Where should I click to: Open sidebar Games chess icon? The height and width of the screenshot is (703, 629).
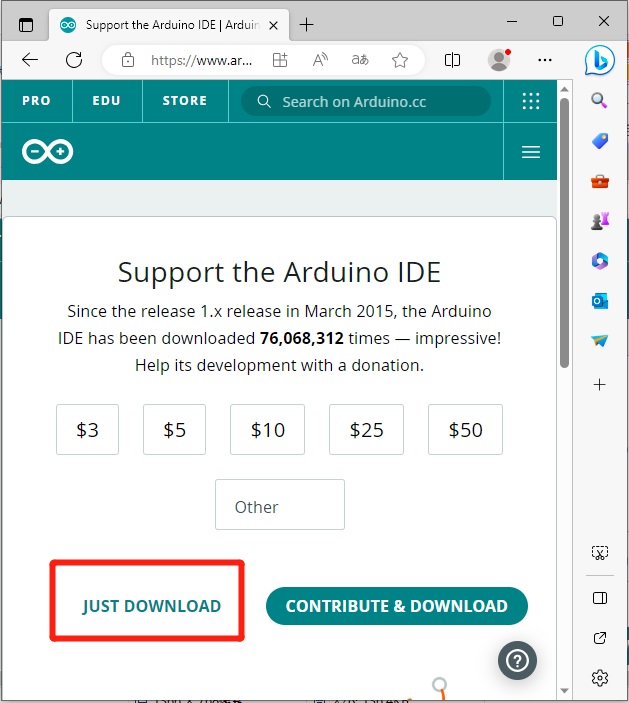(x=600, y=221)
